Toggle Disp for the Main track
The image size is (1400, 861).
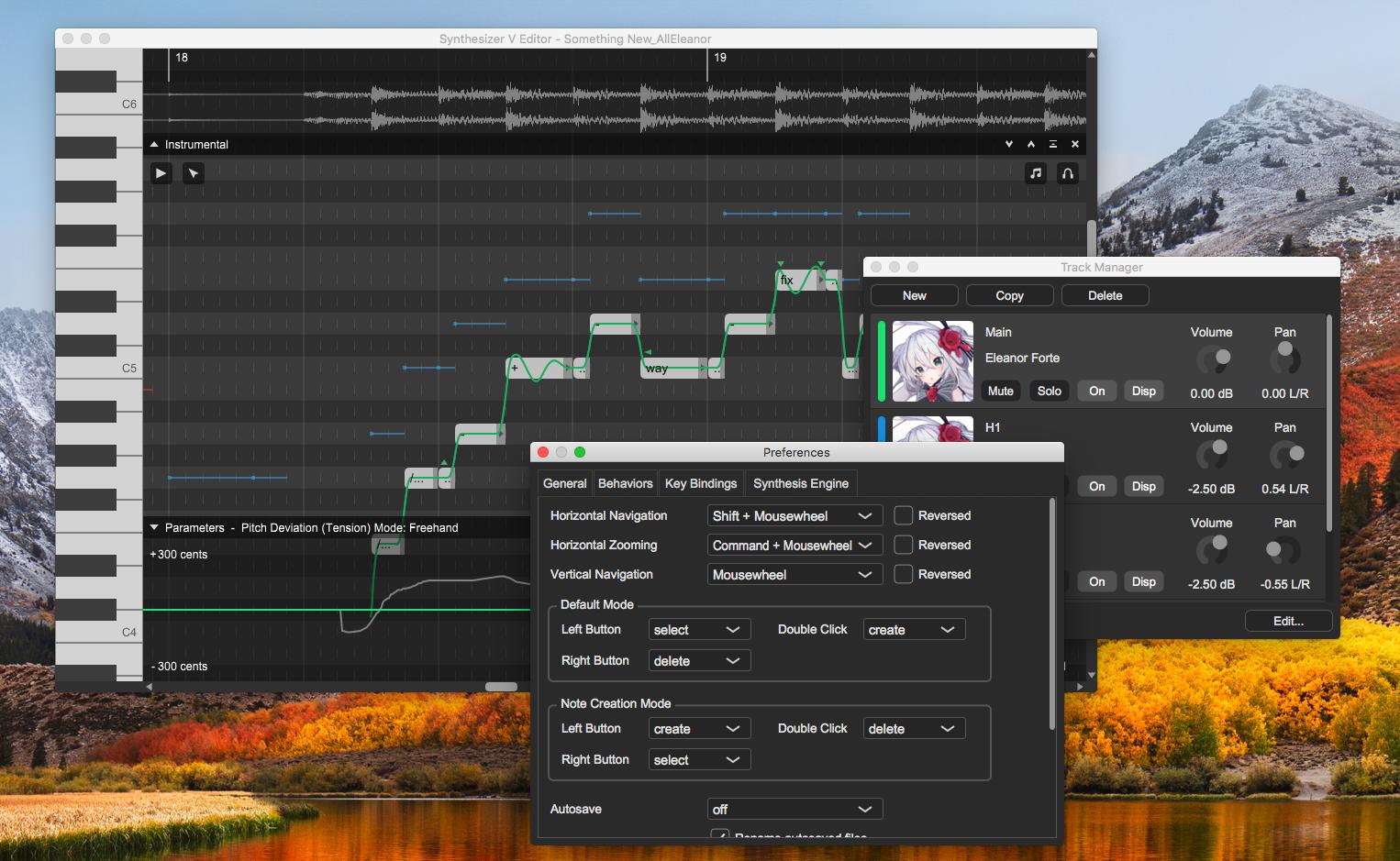(x=1144, y=391)
